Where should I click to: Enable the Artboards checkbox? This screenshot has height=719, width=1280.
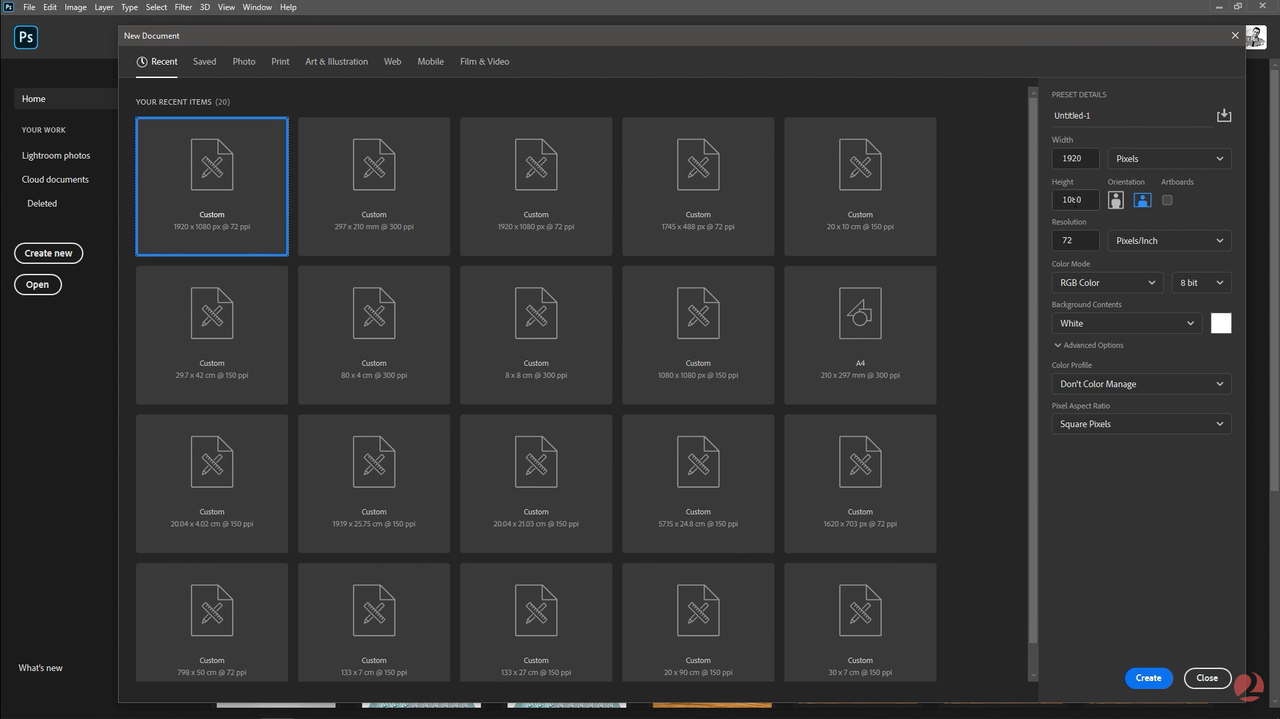click(1167, 200)
